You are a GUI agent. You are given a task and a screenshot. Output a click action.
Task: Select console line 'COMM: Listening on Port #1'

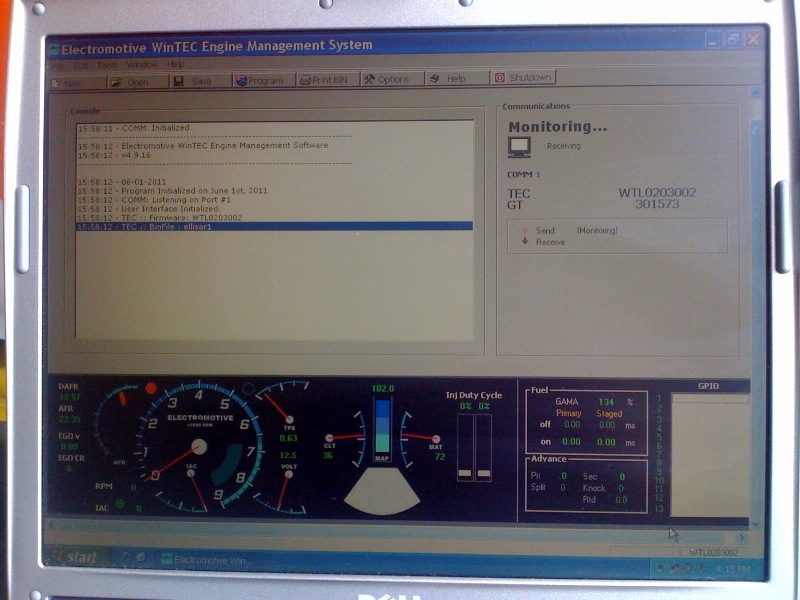click(x=274, y=199)
